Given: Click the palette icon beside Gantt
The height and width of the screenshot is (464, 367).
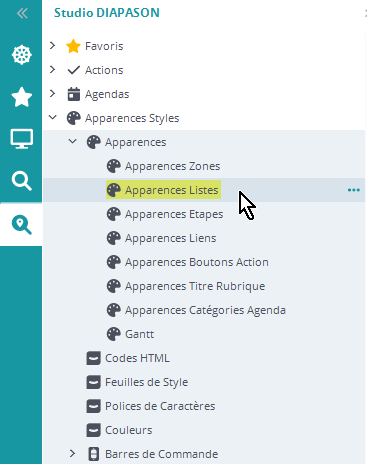Looking at the screenshot, I should [114, 334].
